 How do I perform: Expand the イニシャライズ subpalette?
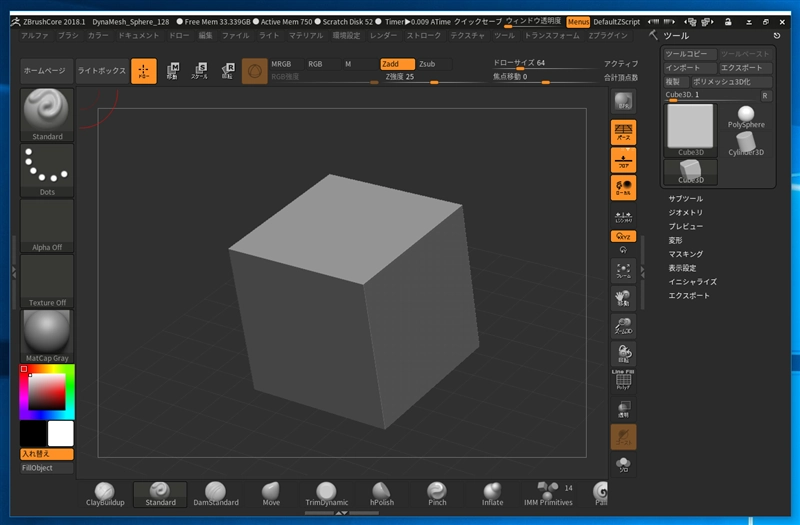point(692,281)
